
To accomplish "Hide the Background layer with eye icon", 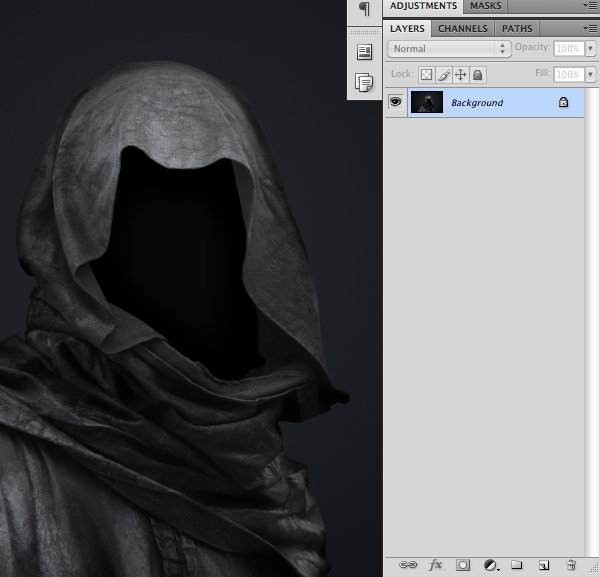I will tap(395, 102).
